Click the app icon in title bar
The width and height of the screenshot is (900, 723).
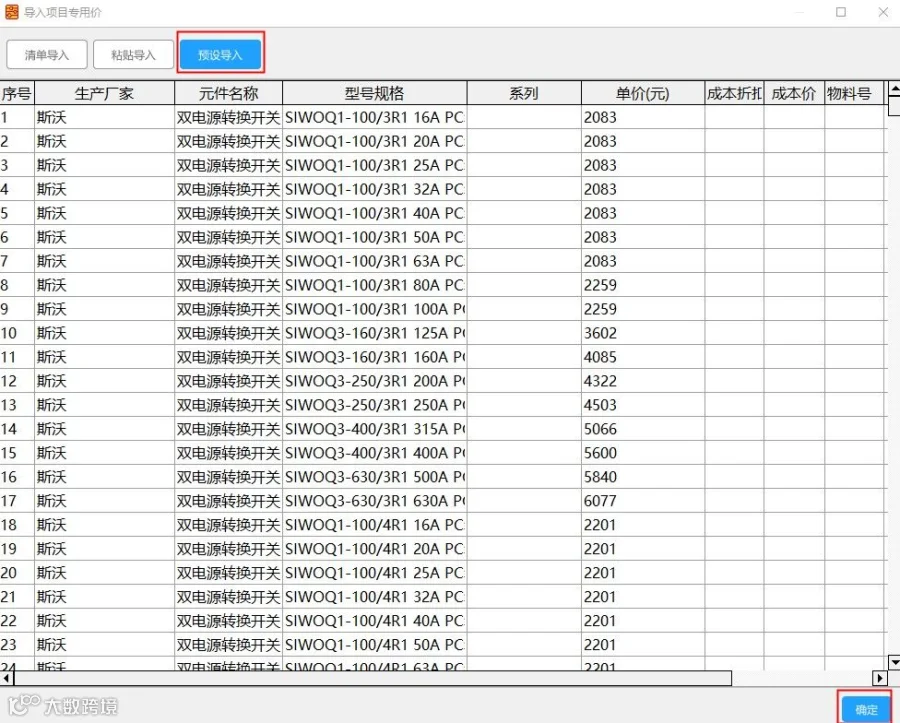(11, 12)
